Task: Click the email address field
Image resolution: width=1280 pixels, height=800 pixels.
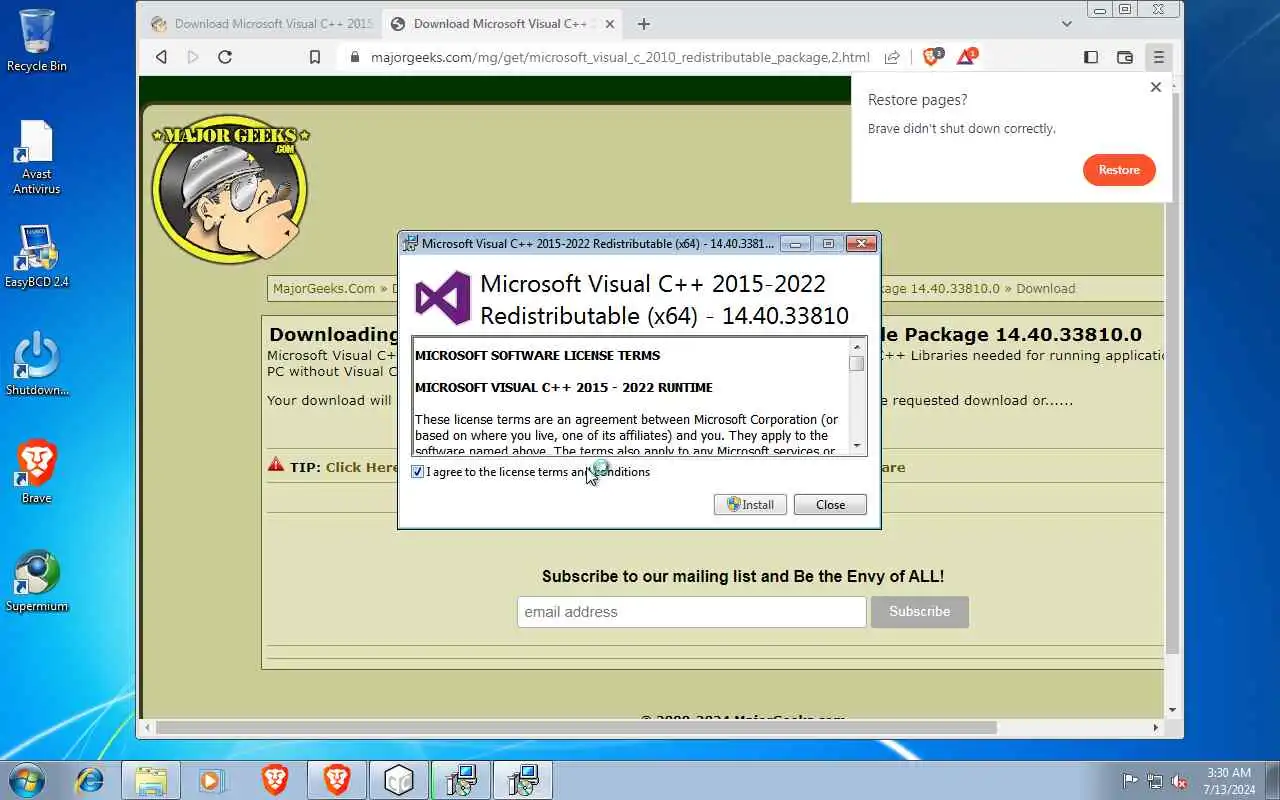Action: click(692, 611)
